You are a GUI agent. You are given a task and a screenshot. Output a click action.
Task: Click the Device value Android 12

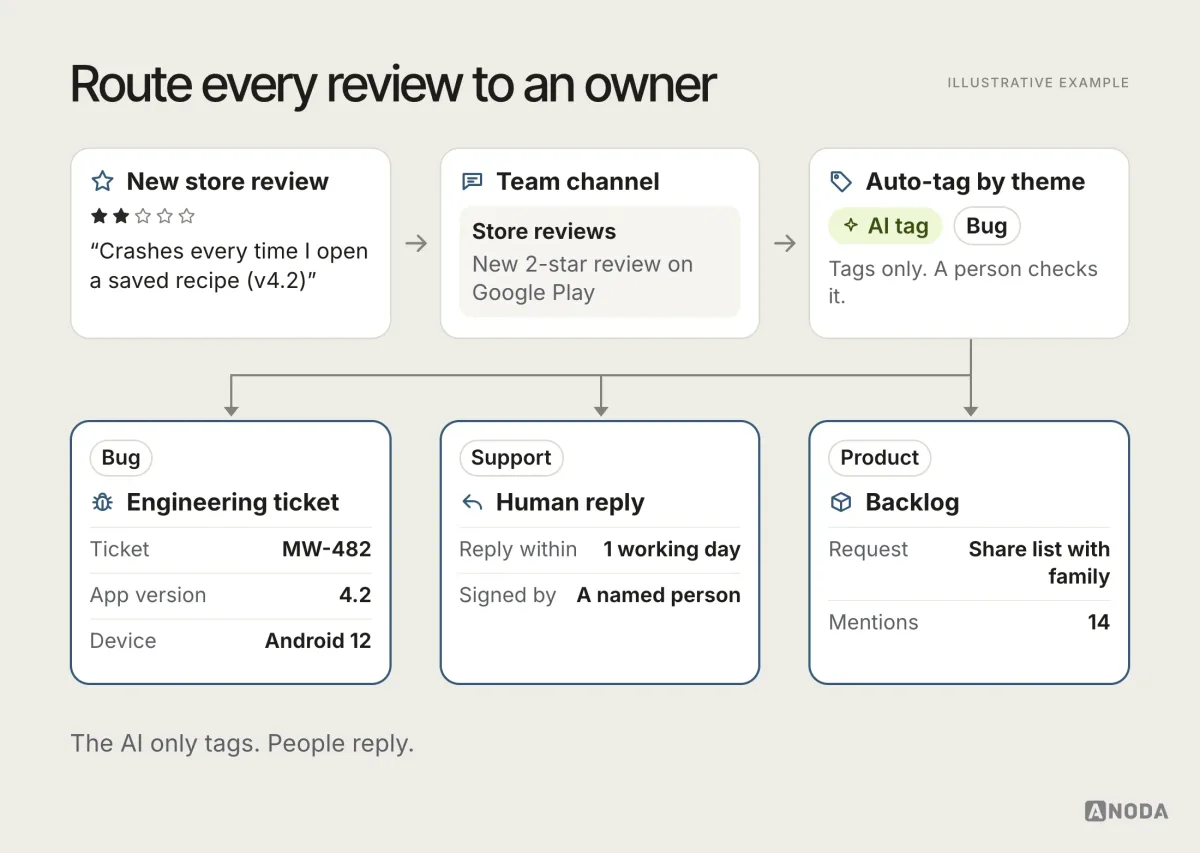pyautogui.click(x=318, y=641)
